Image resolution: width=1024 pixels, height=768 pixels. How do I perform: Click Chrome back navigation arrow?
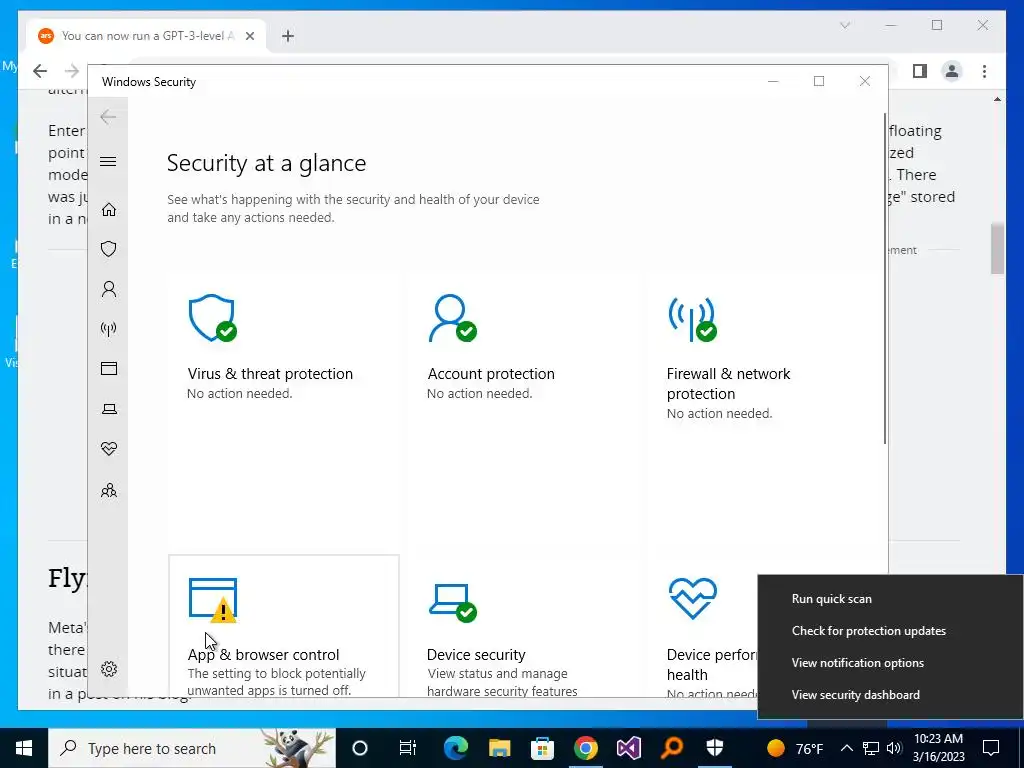pyautogui.click(x=40, y=71)
